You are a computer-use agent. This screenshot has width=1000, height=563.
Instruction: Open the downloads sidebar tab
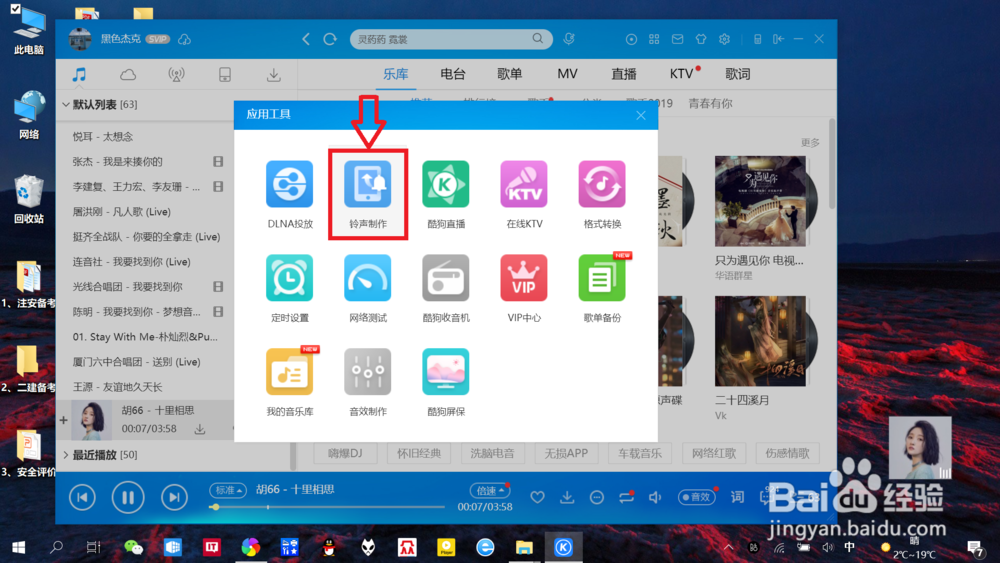click(274, 75)
